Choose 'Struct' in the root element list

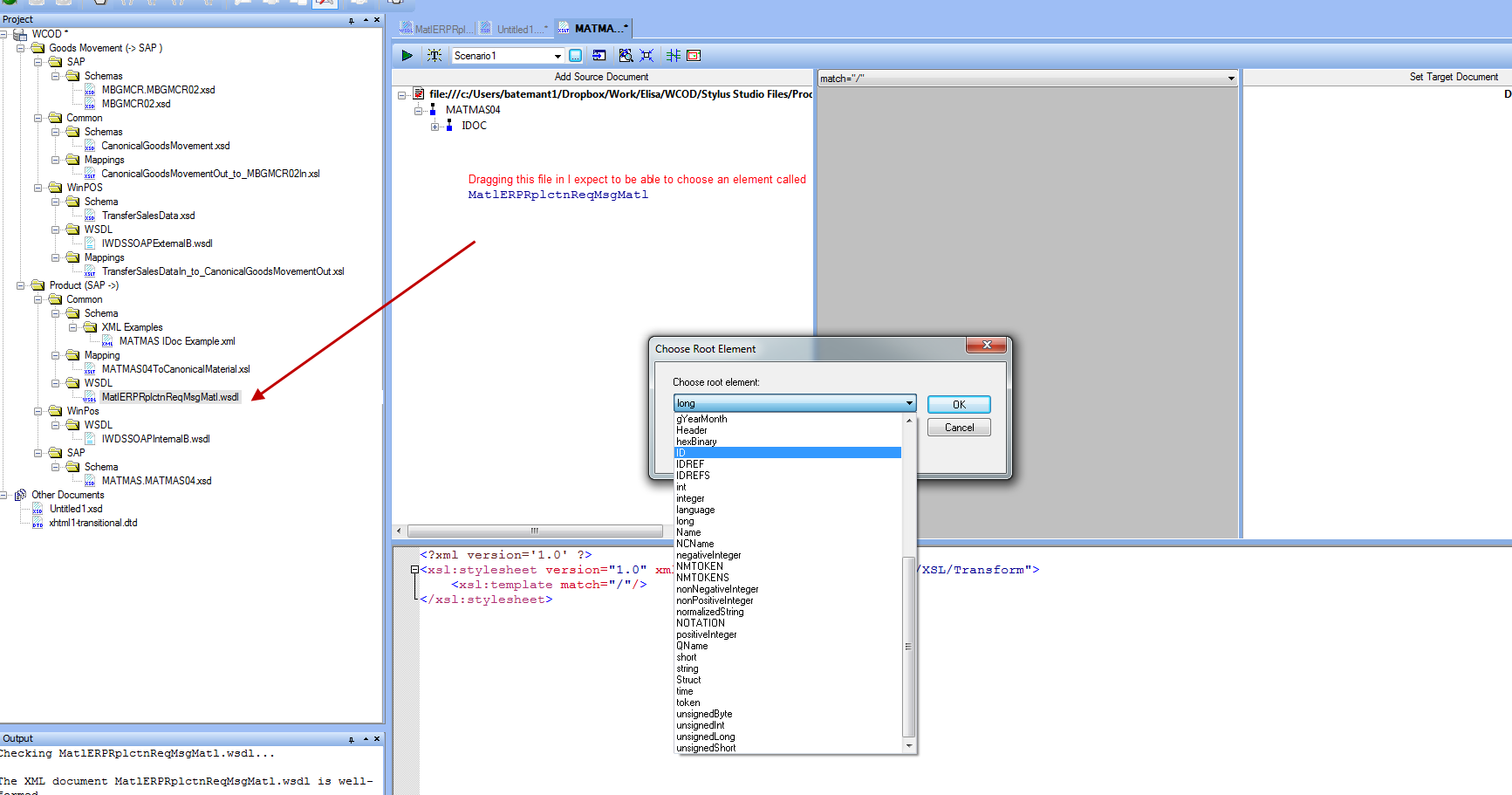point(788,680)
